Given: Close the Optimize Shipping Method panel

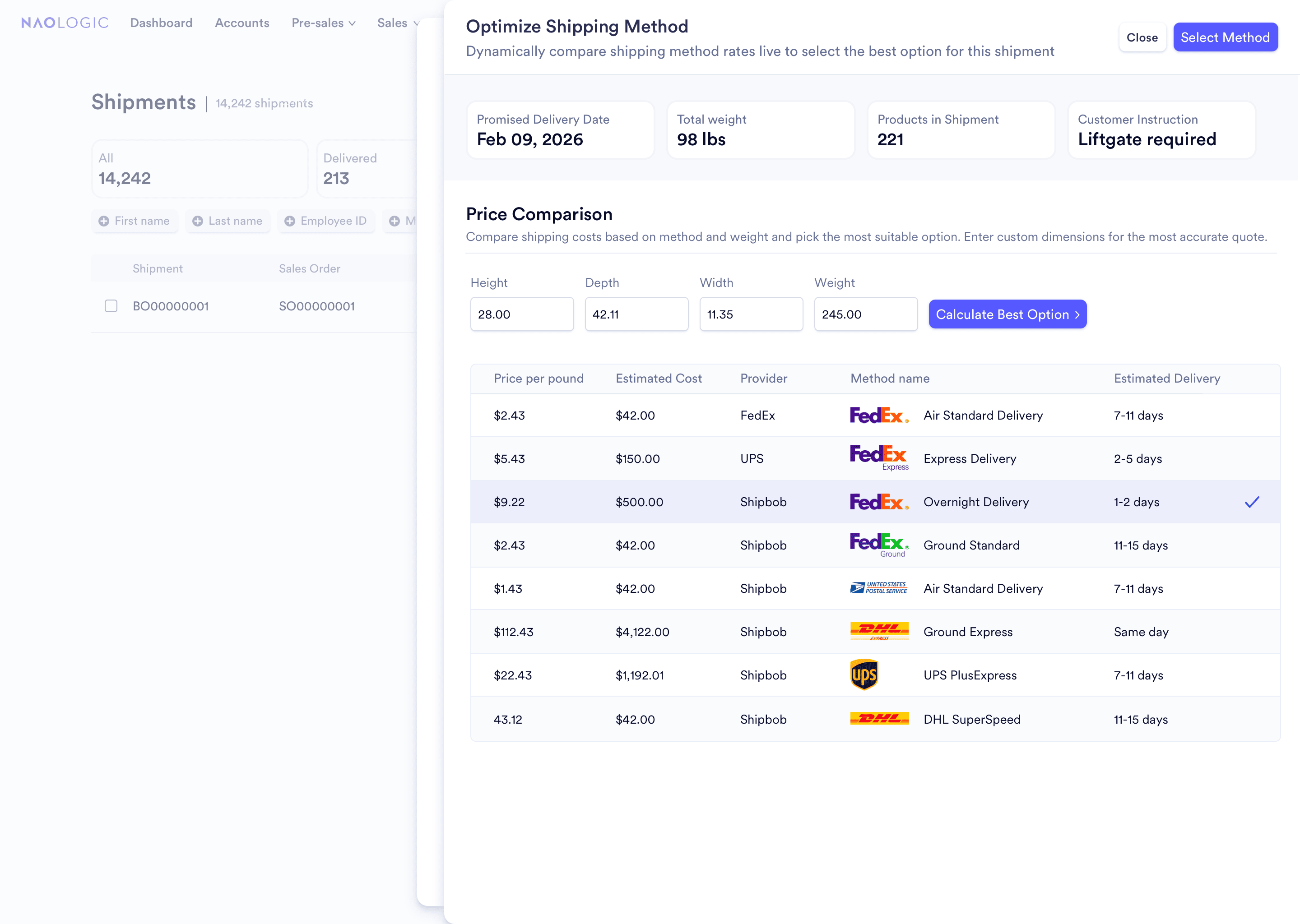Looking at the screenshot, I should click(1142, 37).
